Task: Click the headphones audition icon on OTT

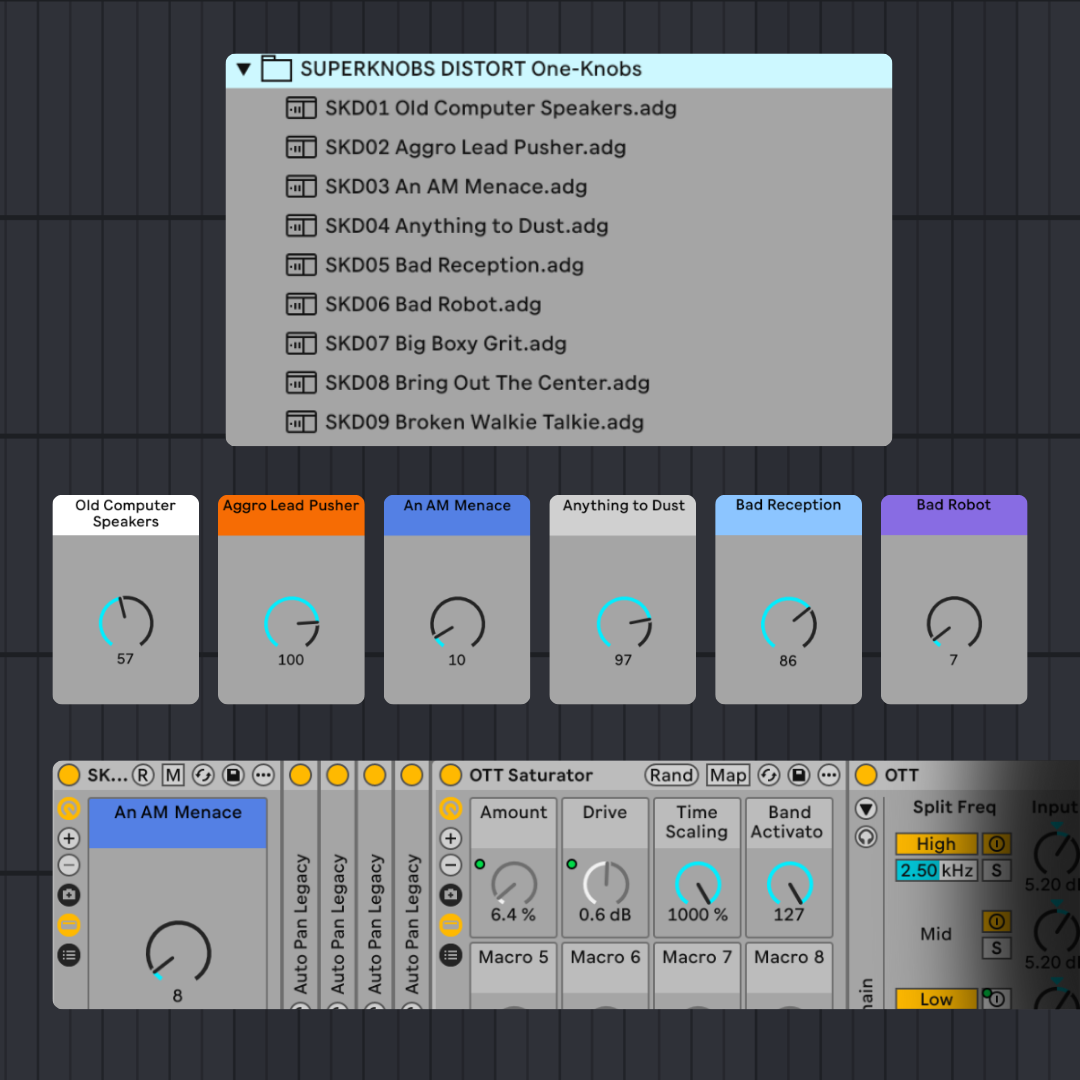Action: 865,836
